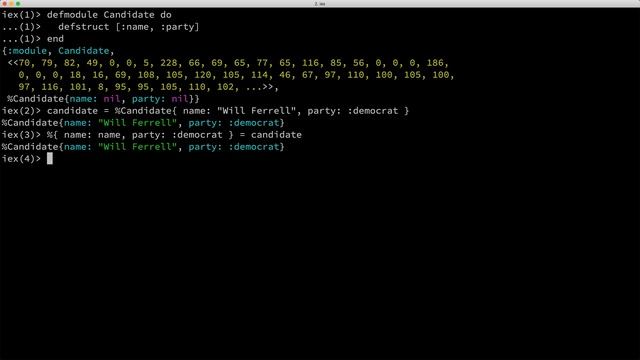The height and width of the screenshot is (360, 640).
Task: Click the '%Candidate{name: nil, party: nil}}' output
Action: [103, 99]
